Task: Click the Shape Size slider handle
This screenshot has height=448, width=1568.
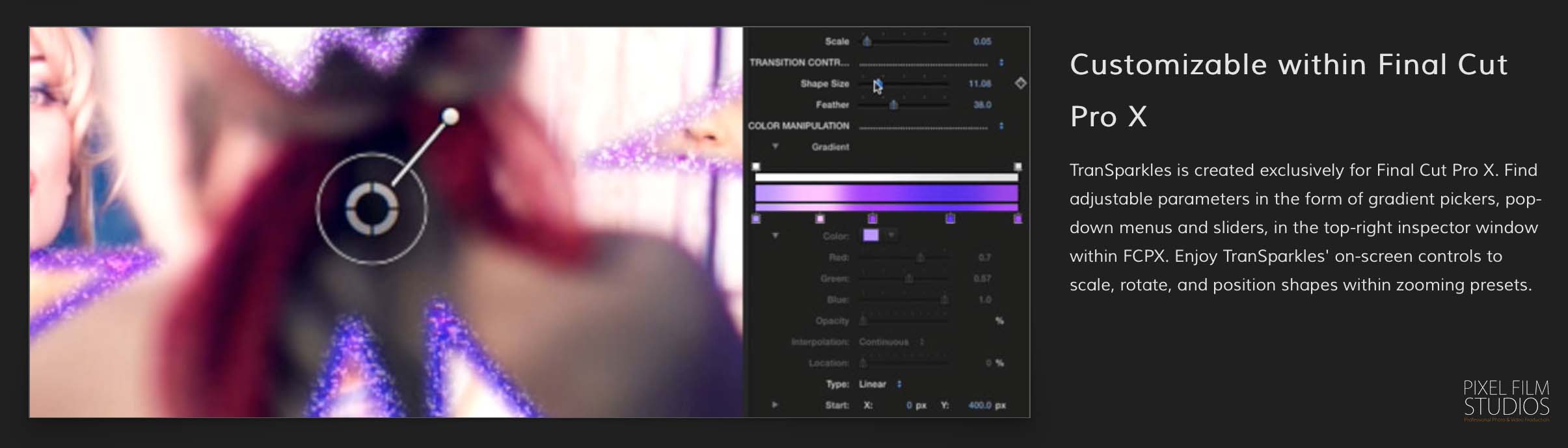Action: [x=878, y=83]
